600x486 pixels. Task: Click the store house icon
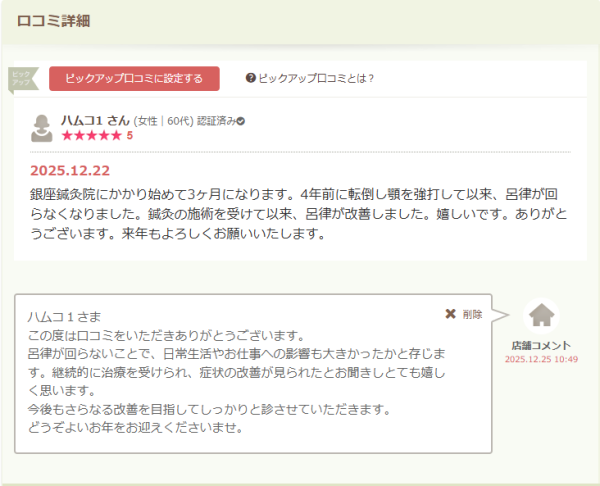541,315
